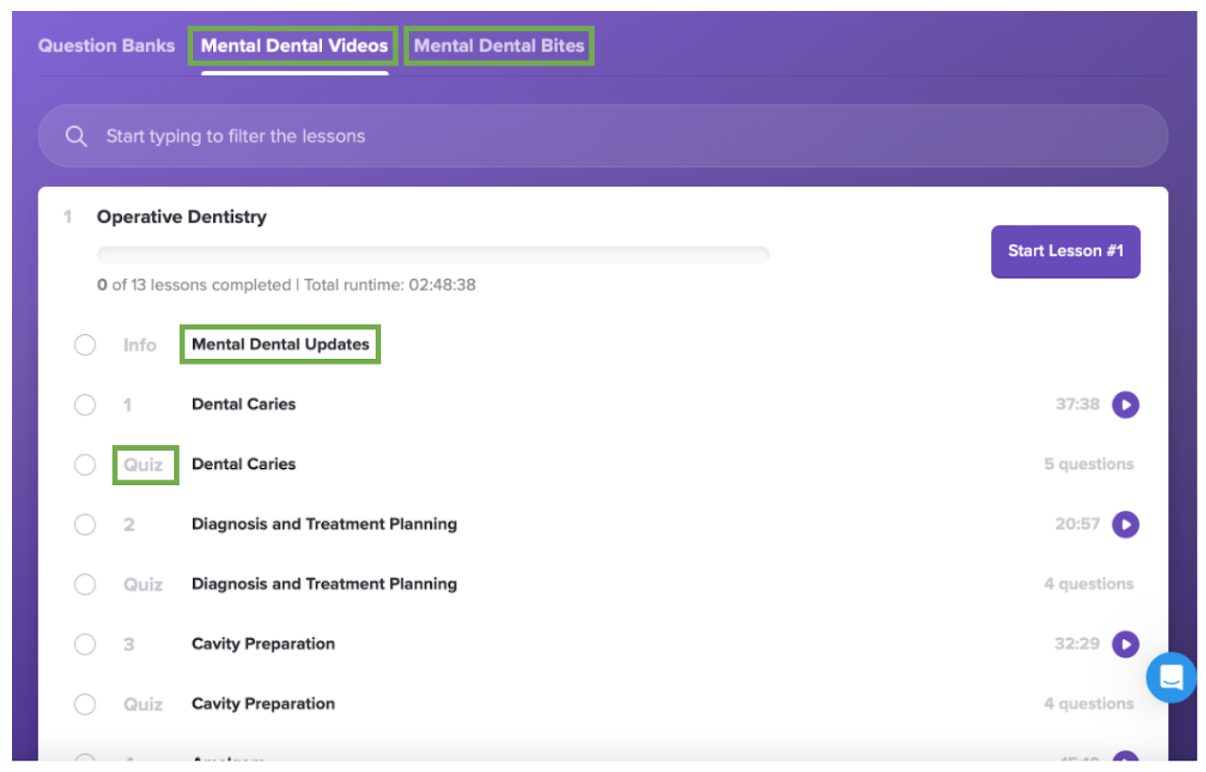Click the 37:38 duration text
This screenshot has width=1206, height=772.
point(1078,404)
